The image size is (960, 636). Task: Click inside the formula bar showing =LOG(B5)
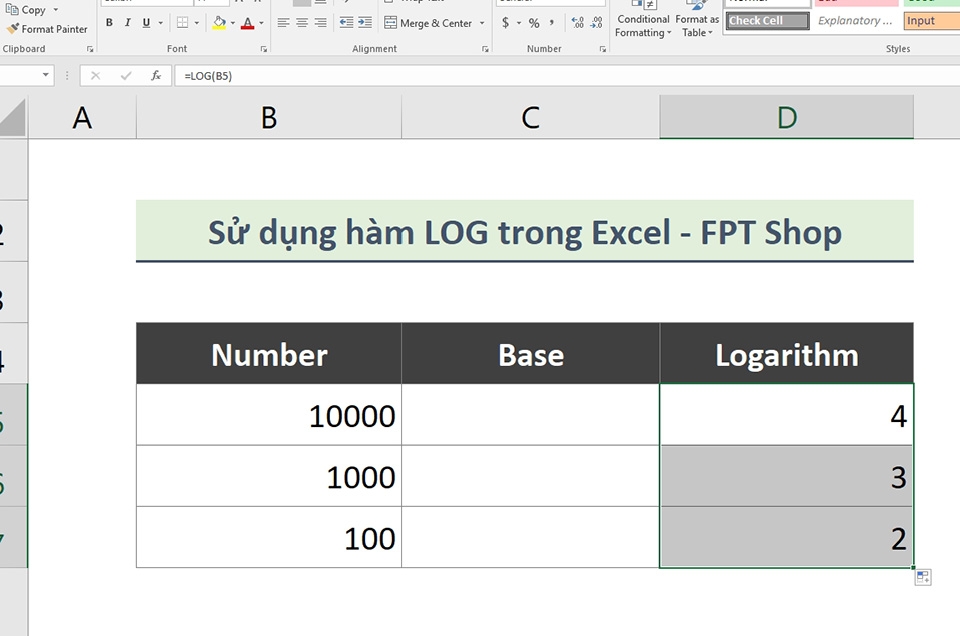(250, 75)
